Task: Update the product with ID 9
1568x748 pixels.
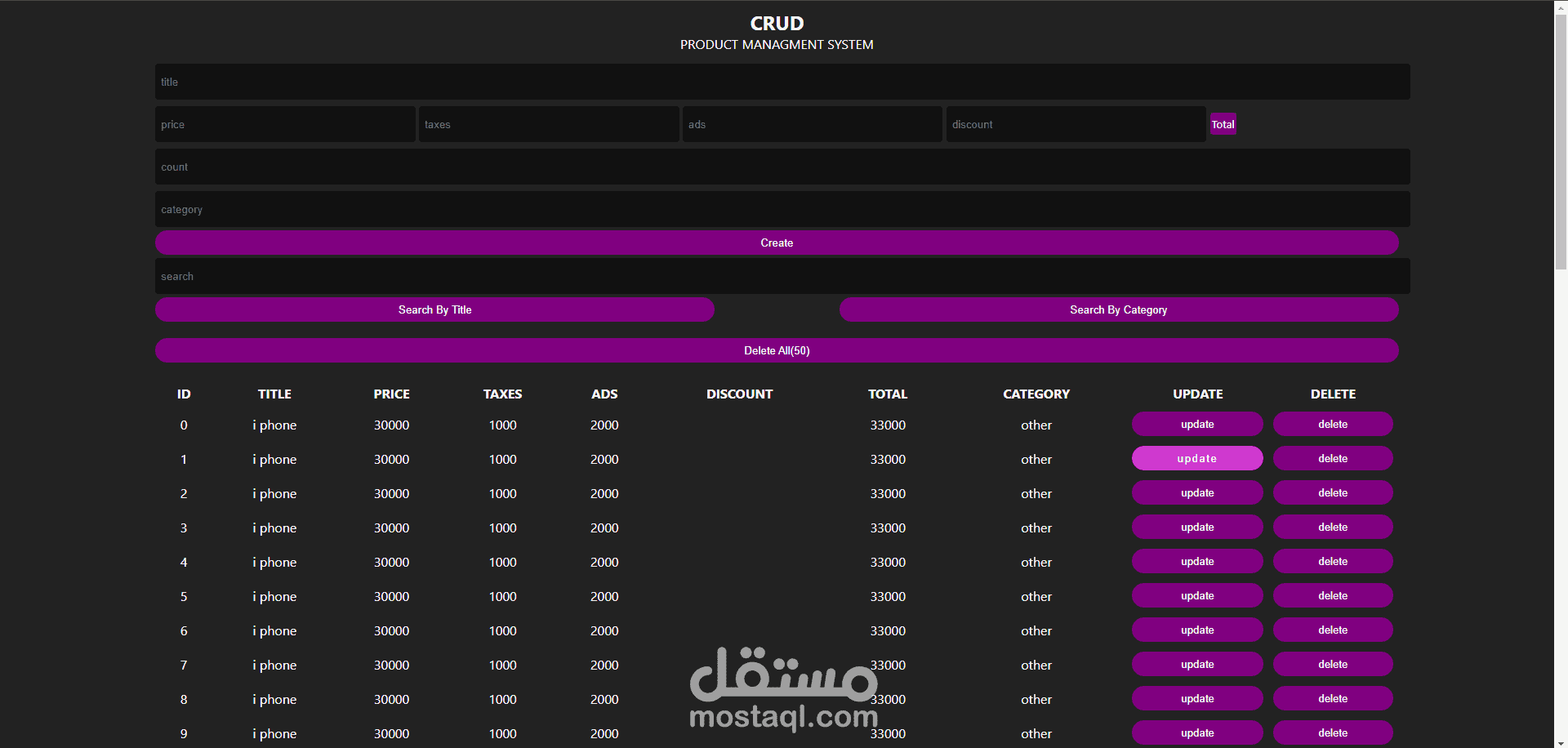Action: tap(1196, 732)
